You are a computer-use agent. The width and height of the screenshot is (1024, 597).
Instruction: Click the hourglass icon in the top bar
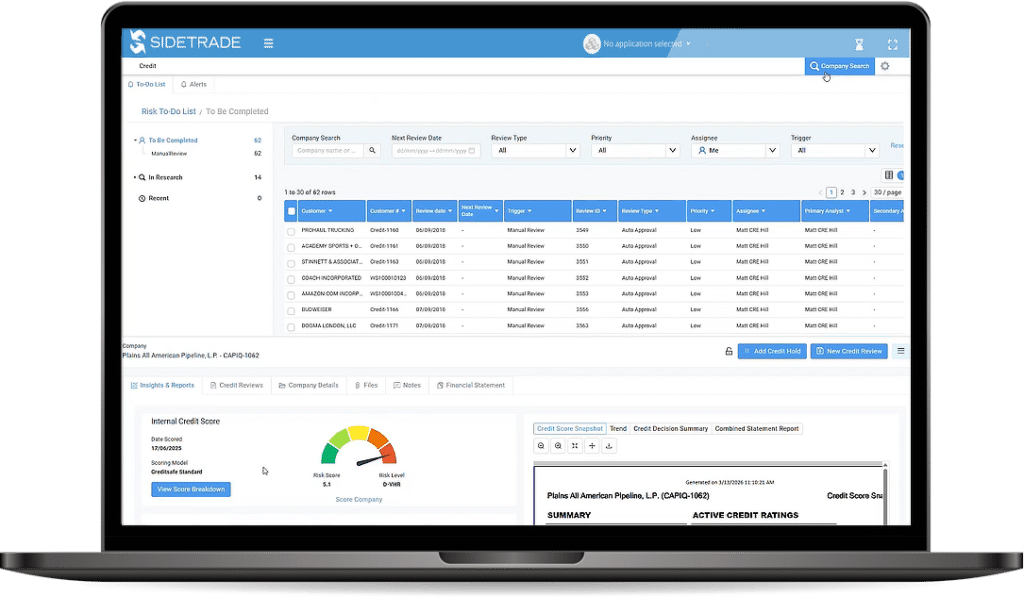859,44
